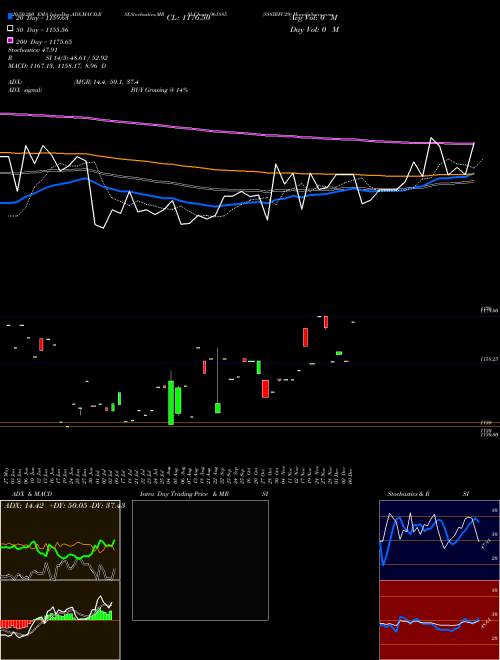Click the 'ADX: 14.42 +DY: 50.05 -DY: 37.43' header
Screen dimensions: 500x660
tap(64, 506)
